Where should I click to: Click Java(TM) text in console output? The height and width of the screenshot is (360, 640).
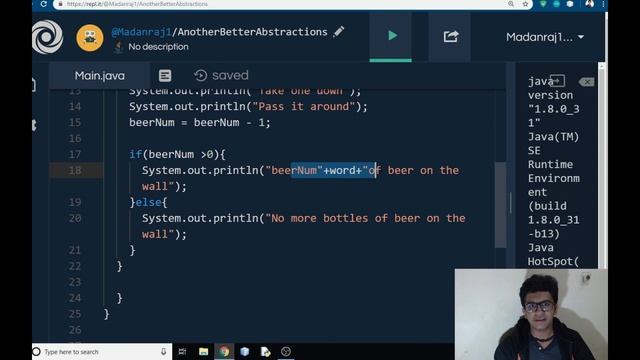[x=553, y=137]
